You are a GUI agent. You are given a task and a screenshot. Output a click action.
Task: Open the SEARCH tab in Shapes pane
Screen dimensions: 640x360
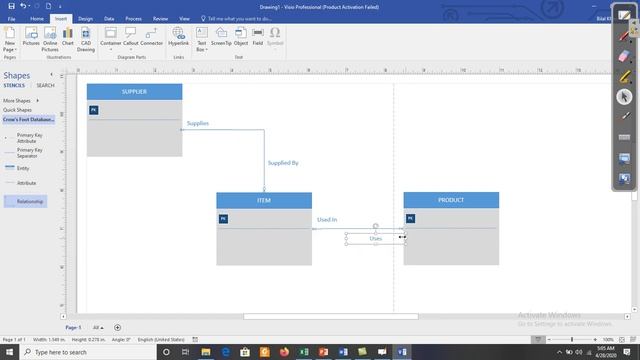coord(45,86)
